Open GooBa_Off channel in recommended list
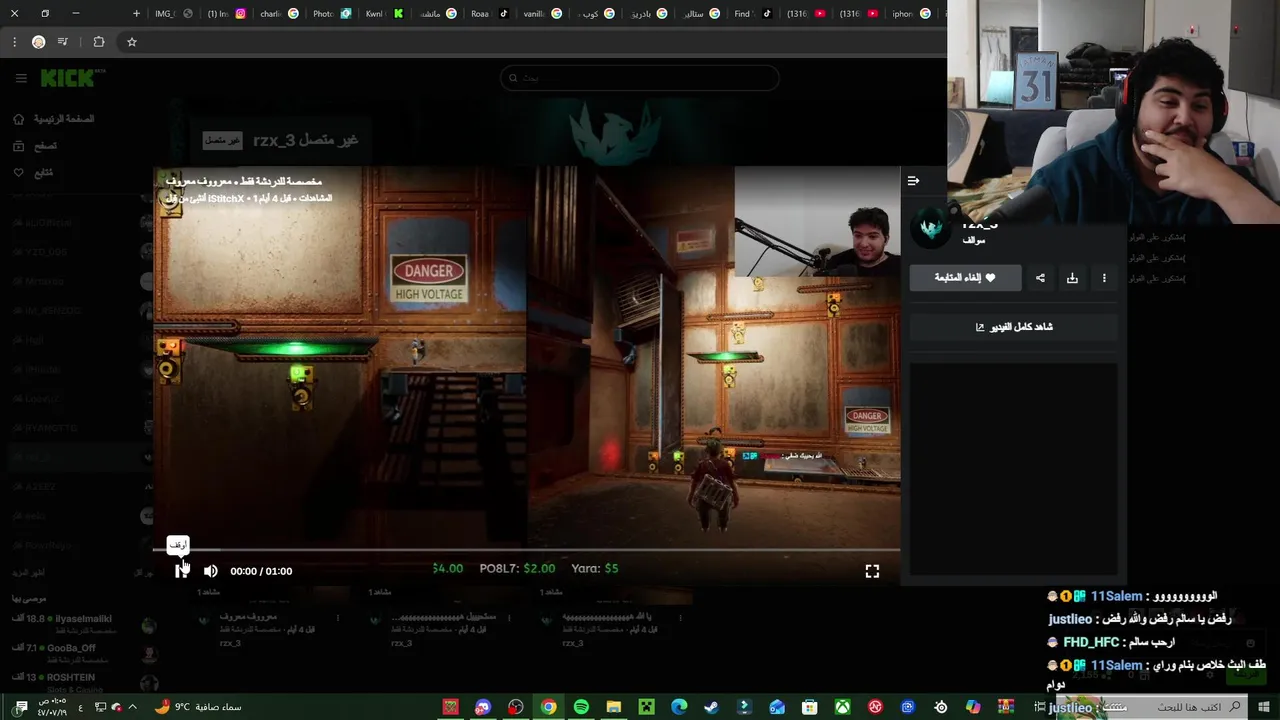 pos(85,653)
